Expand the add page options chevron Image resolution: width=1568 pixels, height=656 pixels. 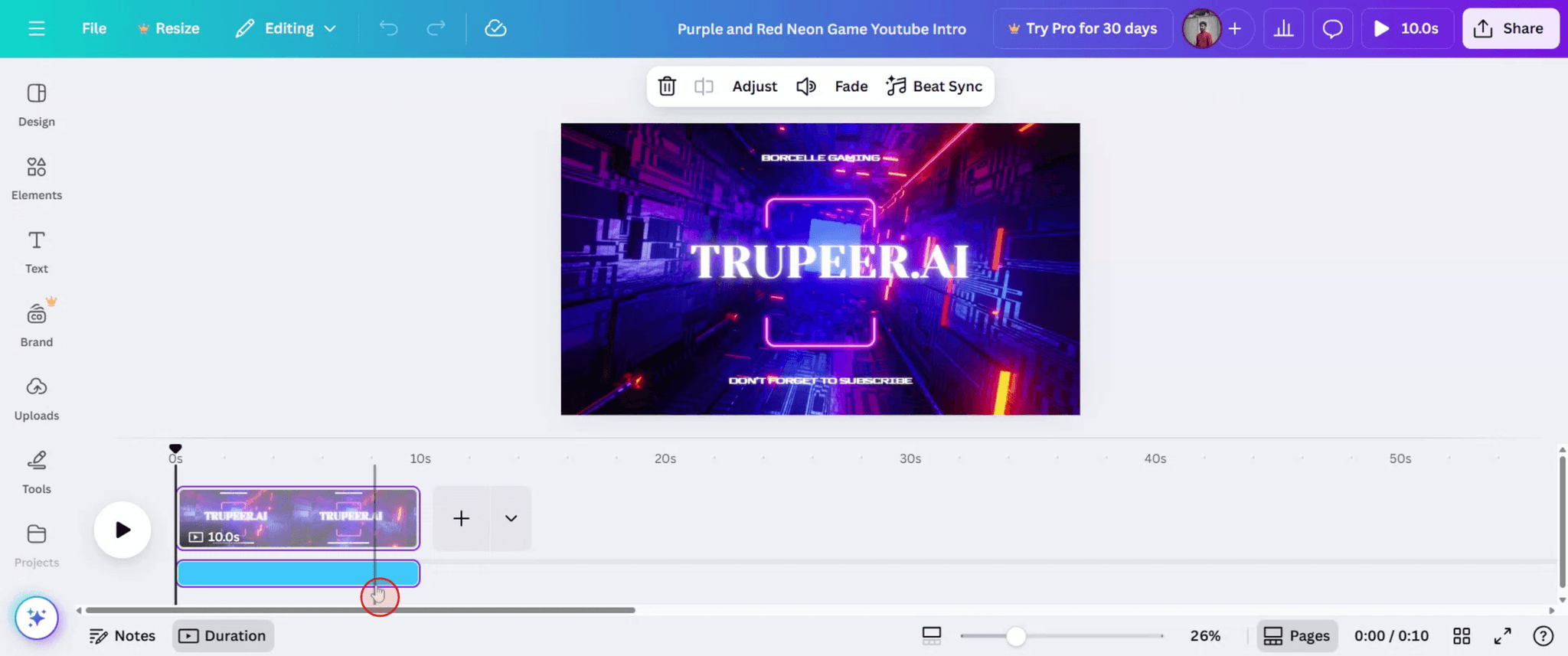tap(511, 518)
